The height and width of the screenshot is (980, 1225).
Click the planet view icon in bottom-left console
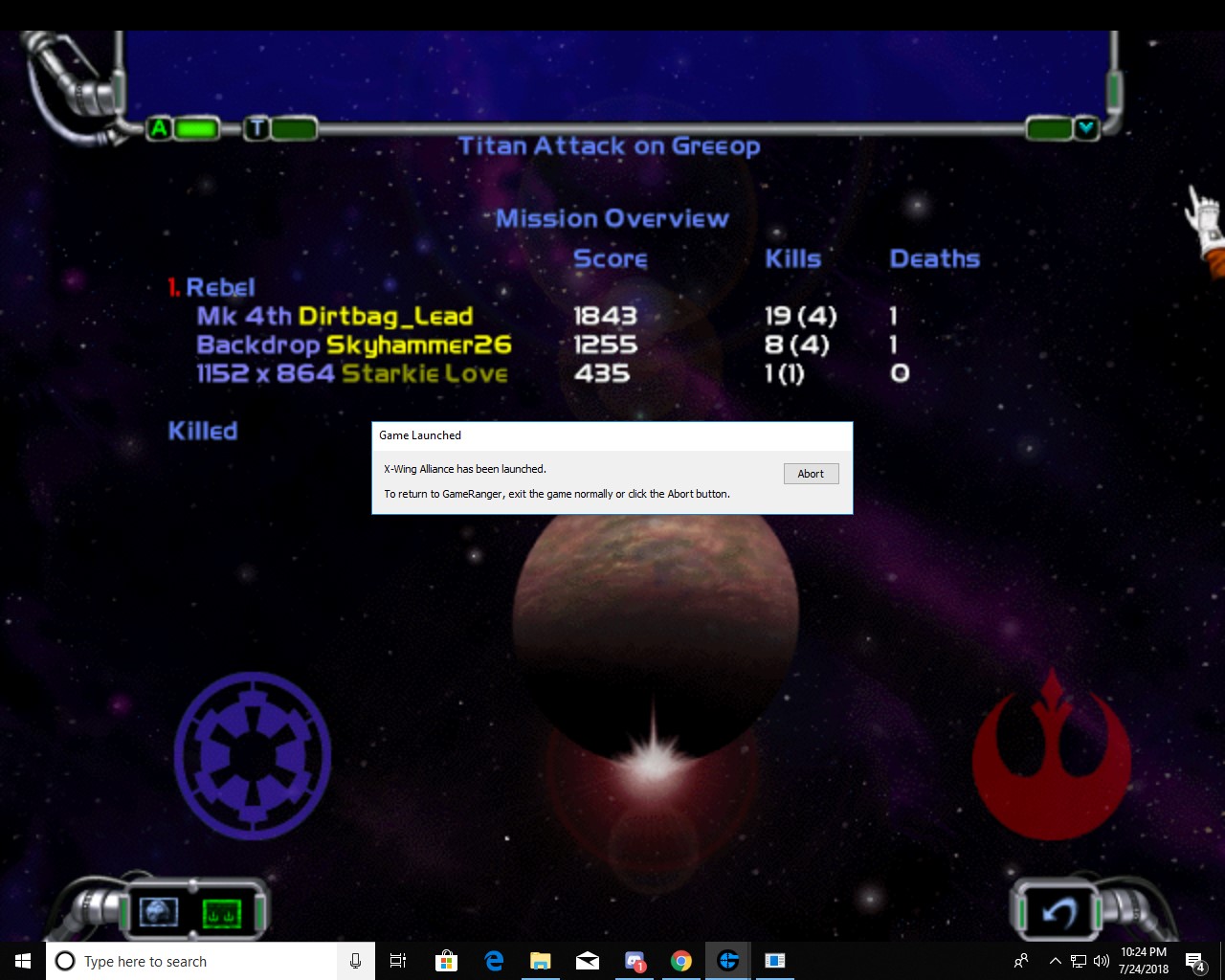pyautogui.click(x=159, y=912)
